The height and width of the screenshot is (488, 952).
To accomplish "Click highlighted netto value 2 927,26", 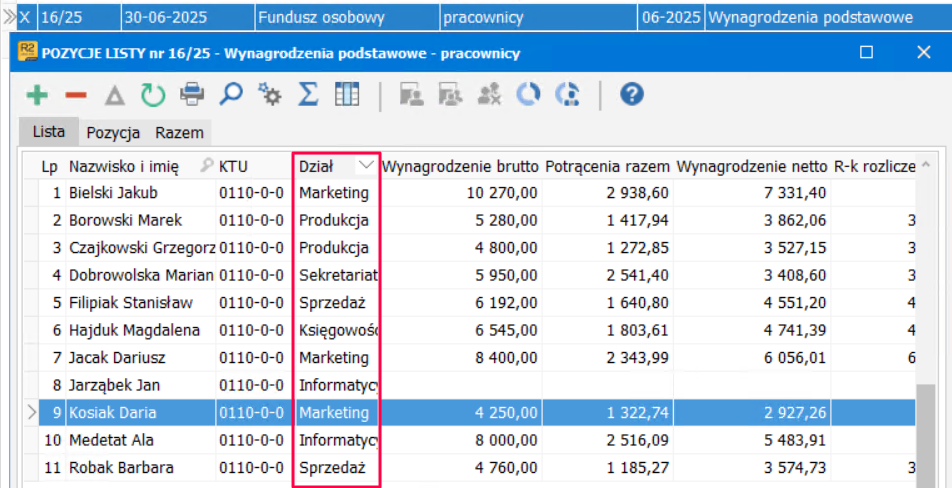I will click(x=795, y=413).
